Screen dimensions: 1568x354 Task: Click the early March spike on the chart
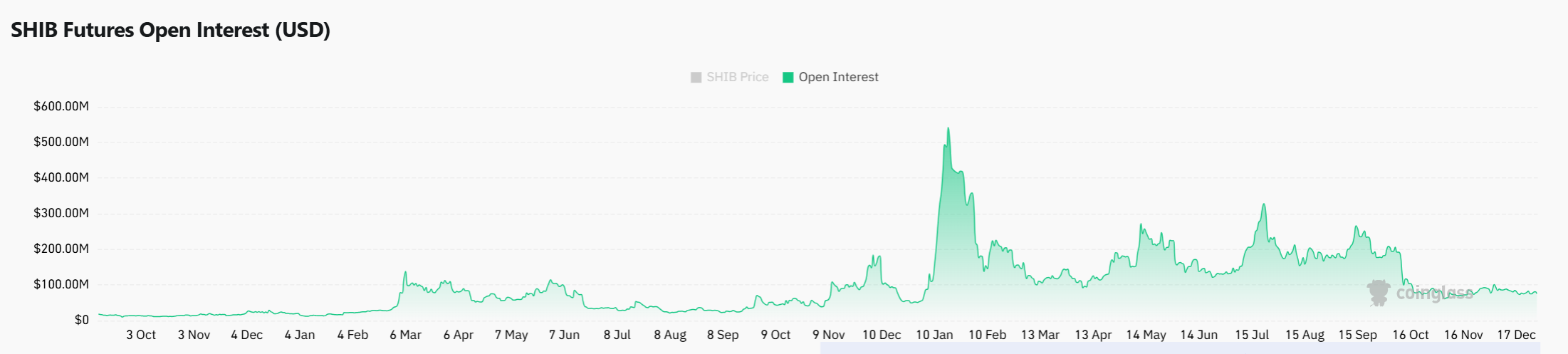click(x=405, y=273)
